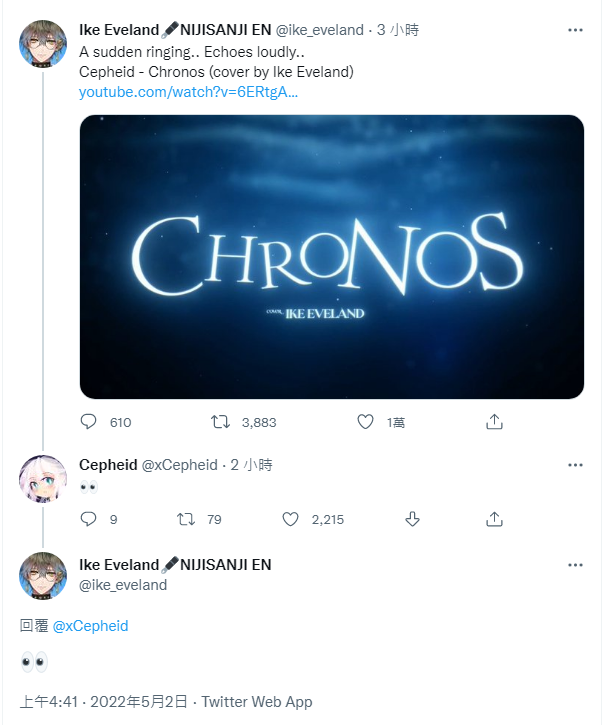The height and width of the screenshot is (725, 606).
Task: Share the Chronos cover tweet
Action: (x=494, y=422)
